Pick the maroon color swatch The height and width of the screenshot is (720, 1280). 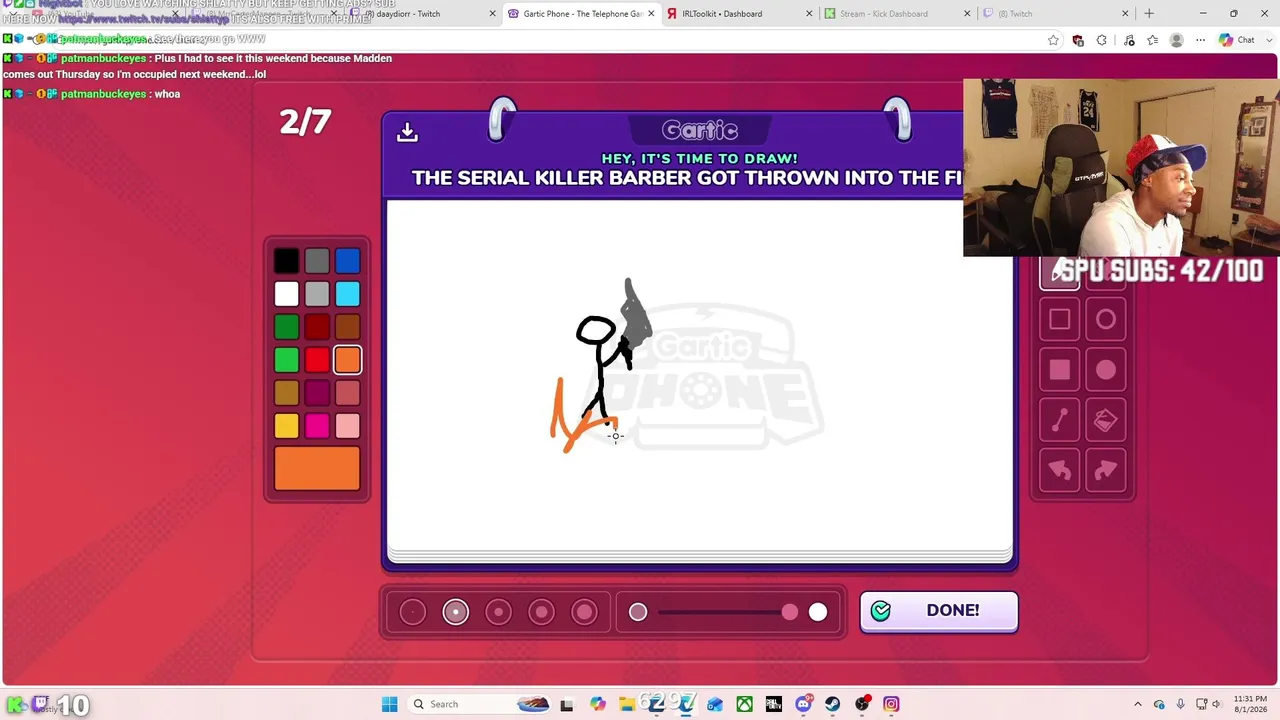click(x=317, y=393)
